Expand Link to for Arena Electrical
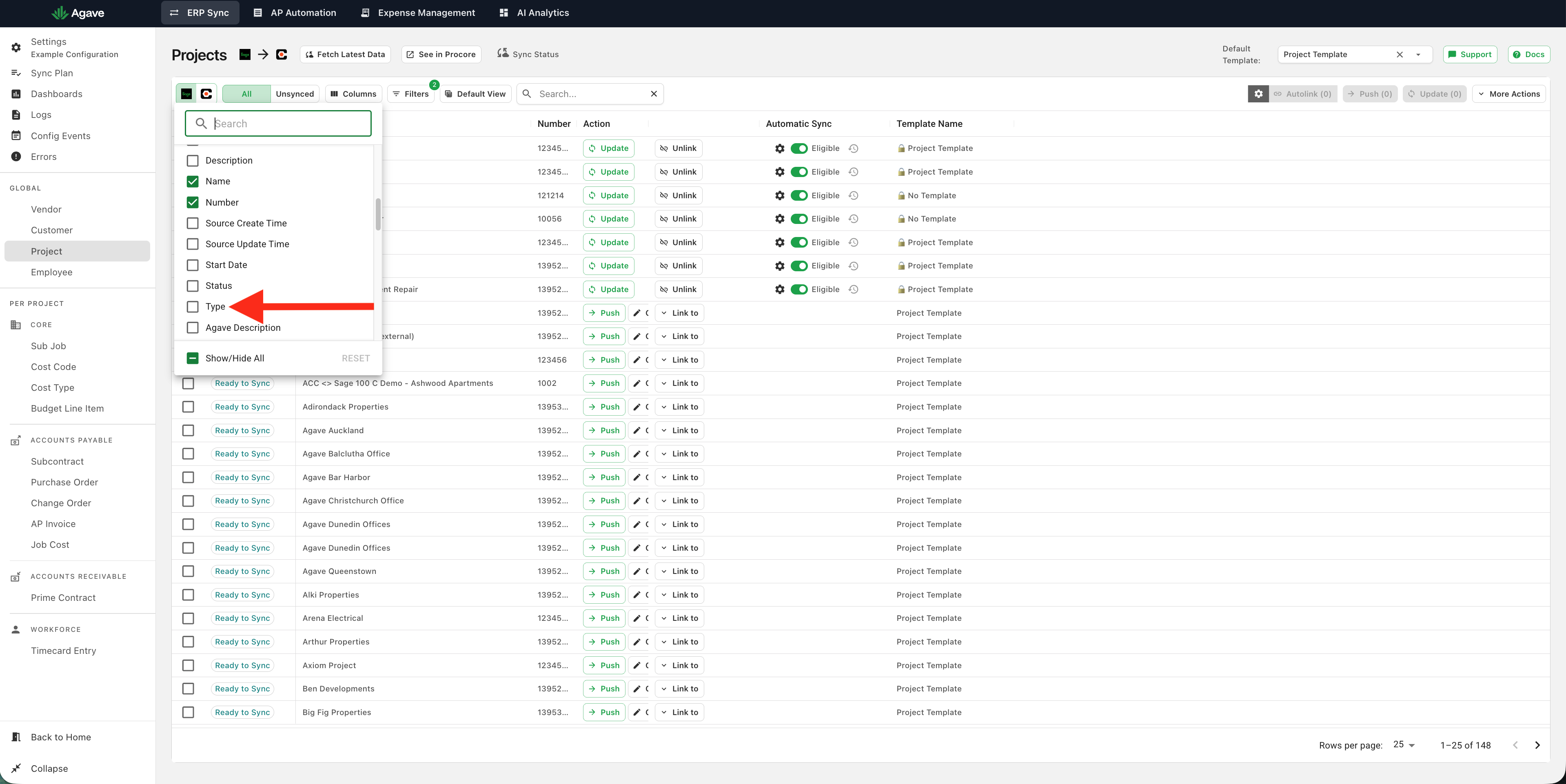The image size is (1566, 784). tap(679, 618)
